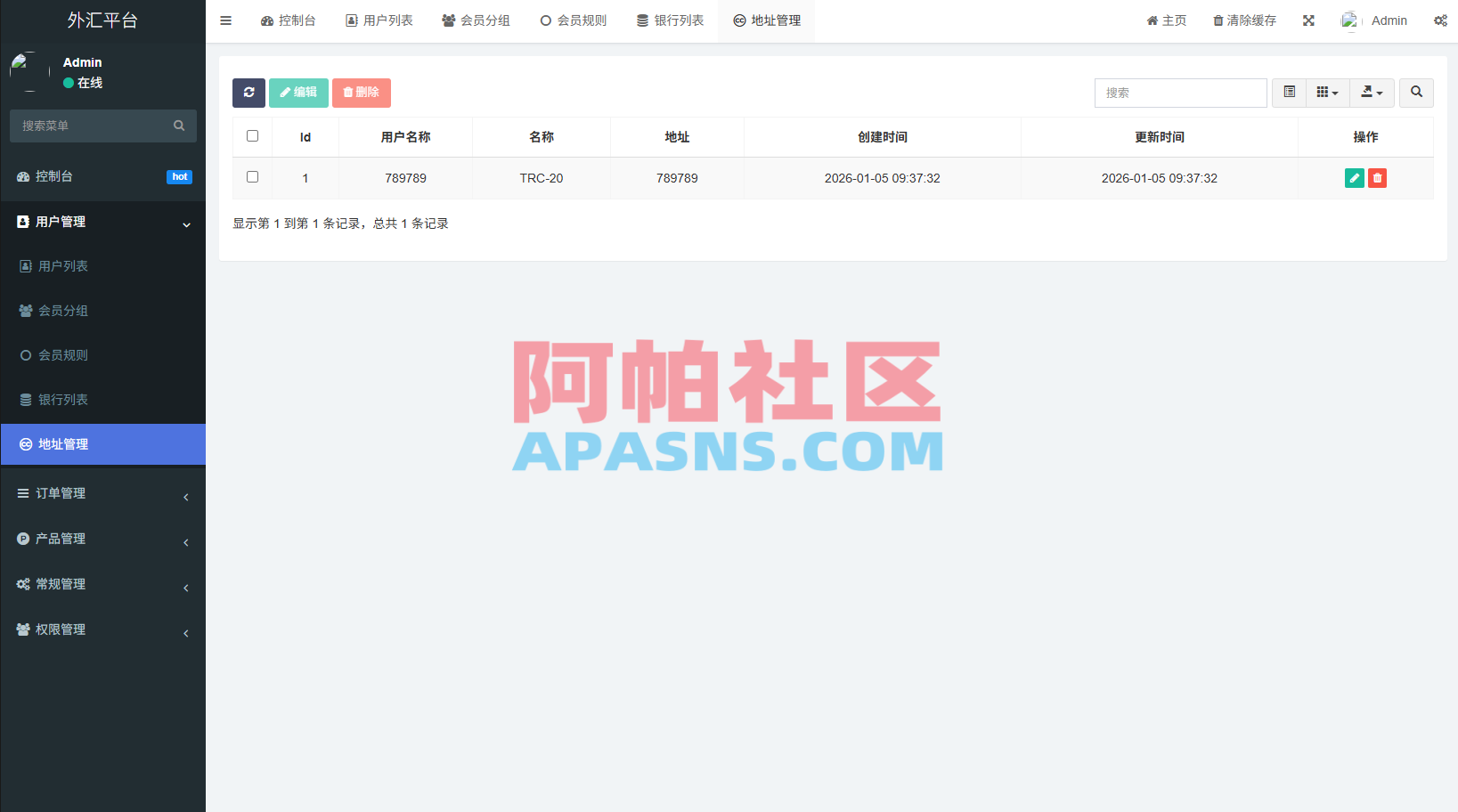Toggle the table view icon
Image resolution: width=1458 pixels, height=812 pixels.
1289,93
